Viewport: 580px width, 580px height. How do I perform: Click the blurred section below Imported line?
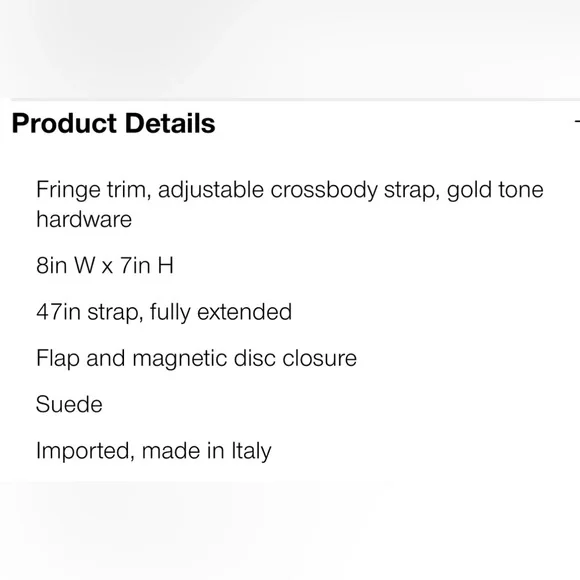290,530
